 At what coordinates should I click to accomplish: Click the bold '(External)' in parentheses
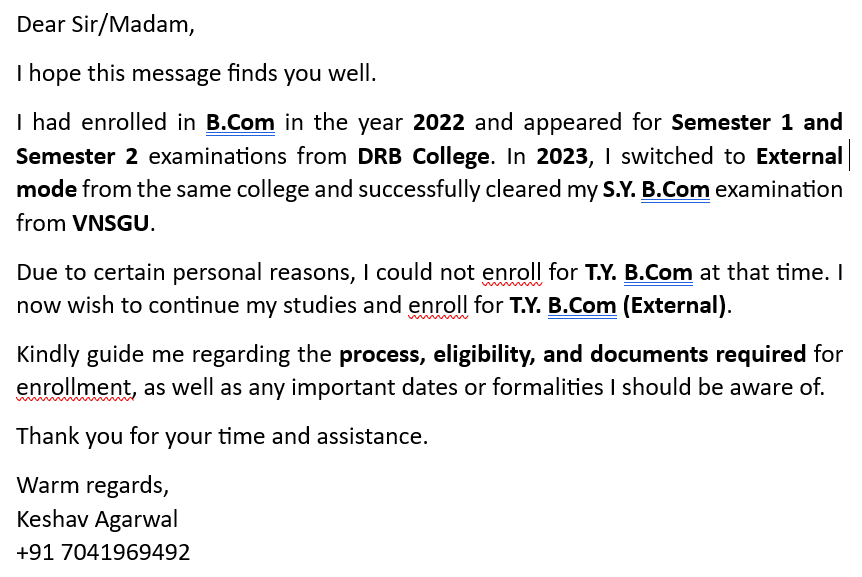(x=675, y=305)
